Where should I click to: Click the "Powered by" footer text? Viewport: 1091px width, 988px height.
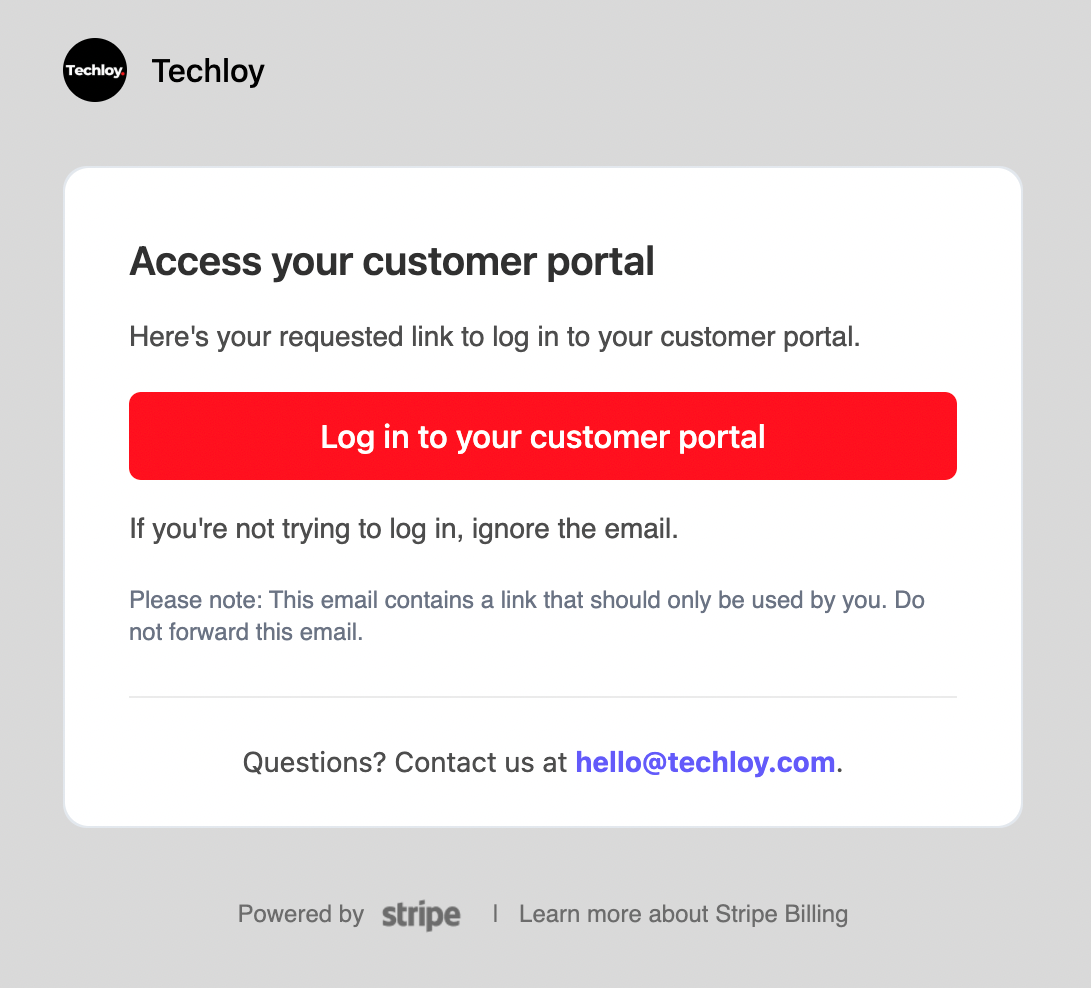[300, 914]
